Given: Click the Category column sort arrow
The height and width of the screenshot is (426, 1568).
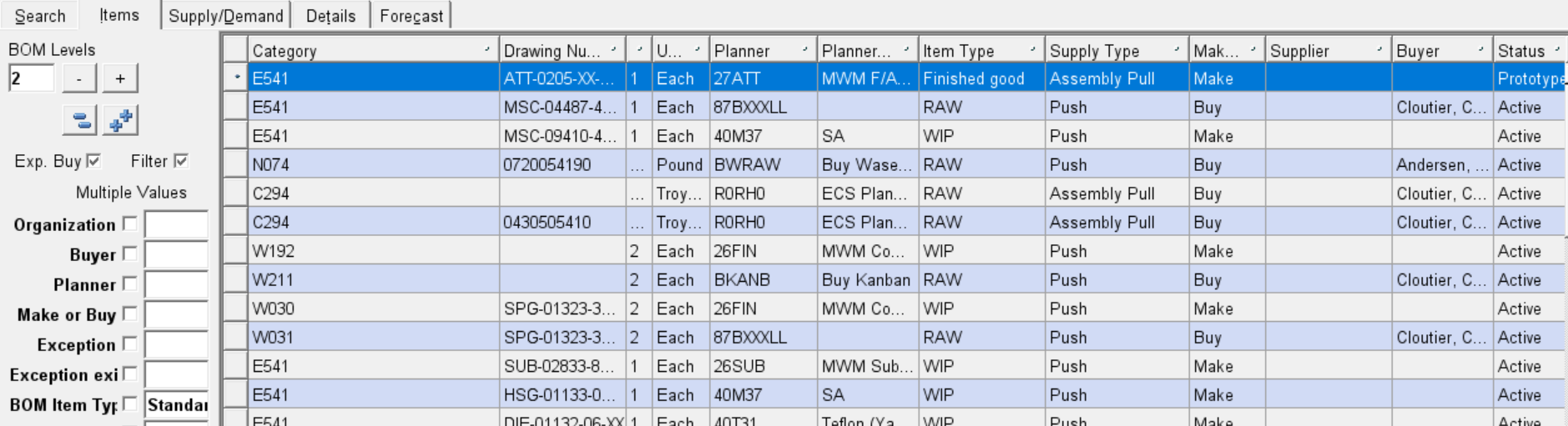Looking at the screenshot, I should pyautogui.click(x=487, y=50).
